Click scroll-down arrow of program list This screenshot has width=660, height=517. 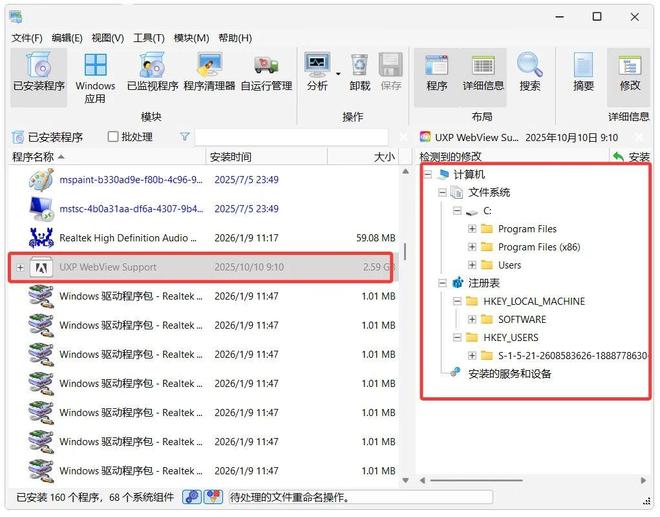tap(405, 480)
